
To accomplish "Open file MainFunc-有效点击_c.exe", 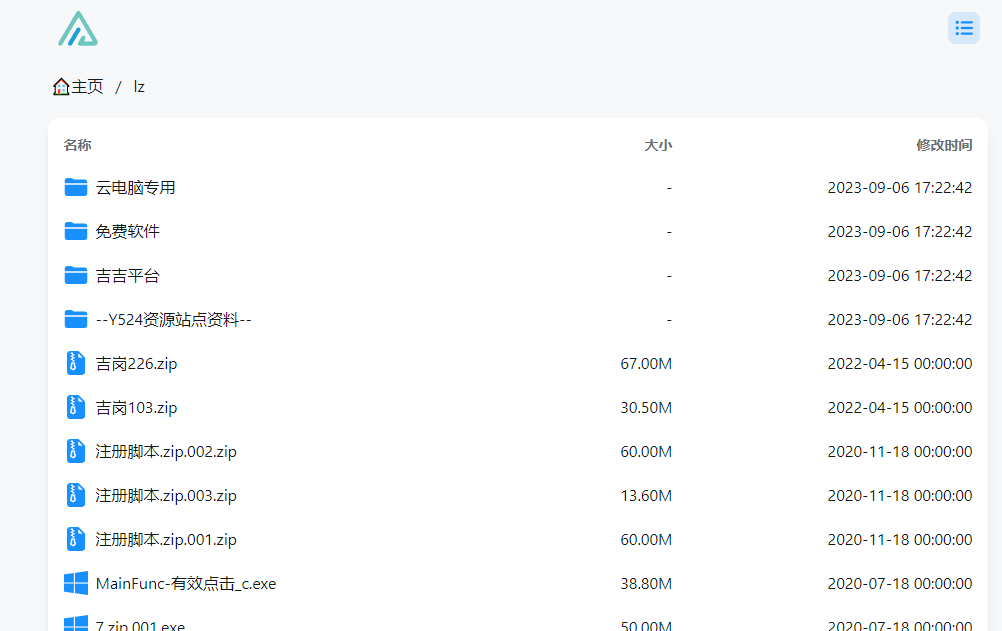I will [x=186, y=584].
